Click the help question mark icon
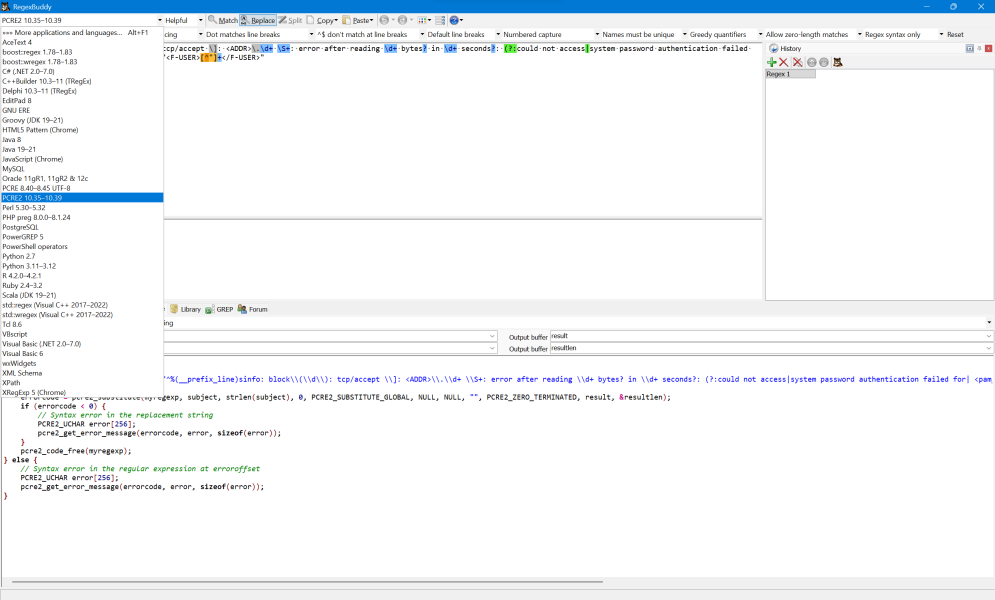 [x=455, y=20]
